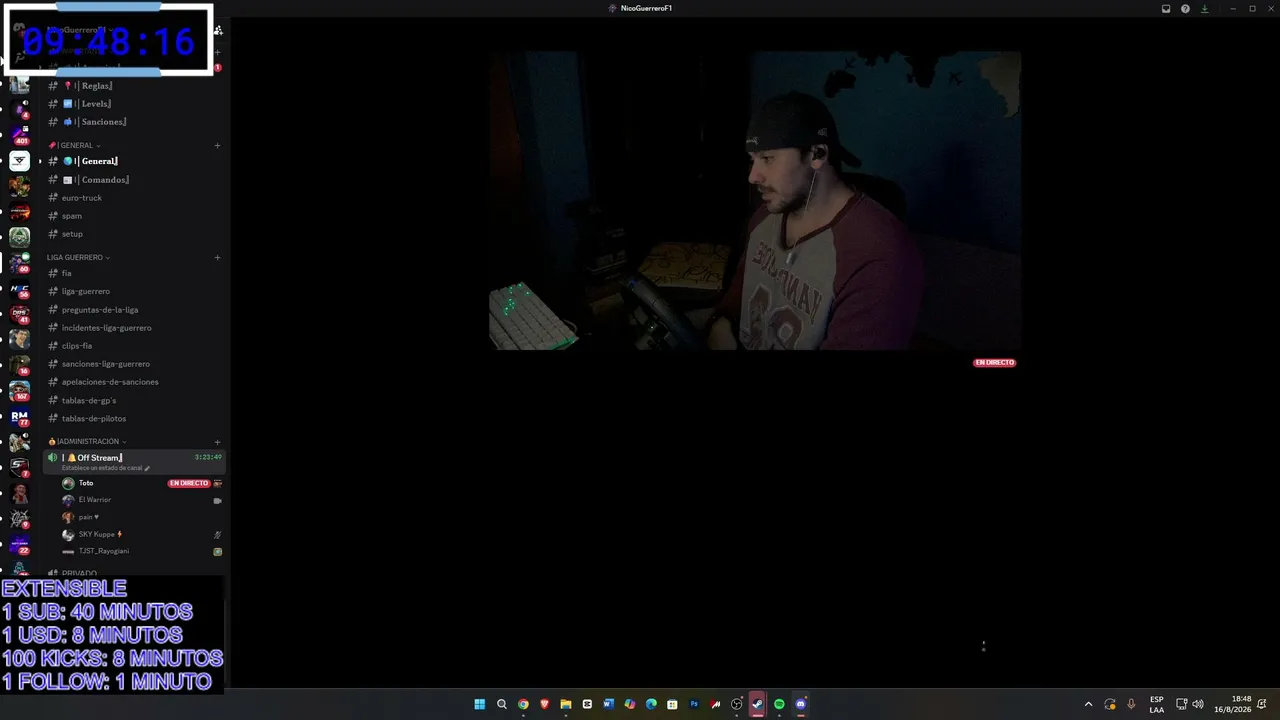
Task: Open the server with the 401 badge
Action: point(20,134)
